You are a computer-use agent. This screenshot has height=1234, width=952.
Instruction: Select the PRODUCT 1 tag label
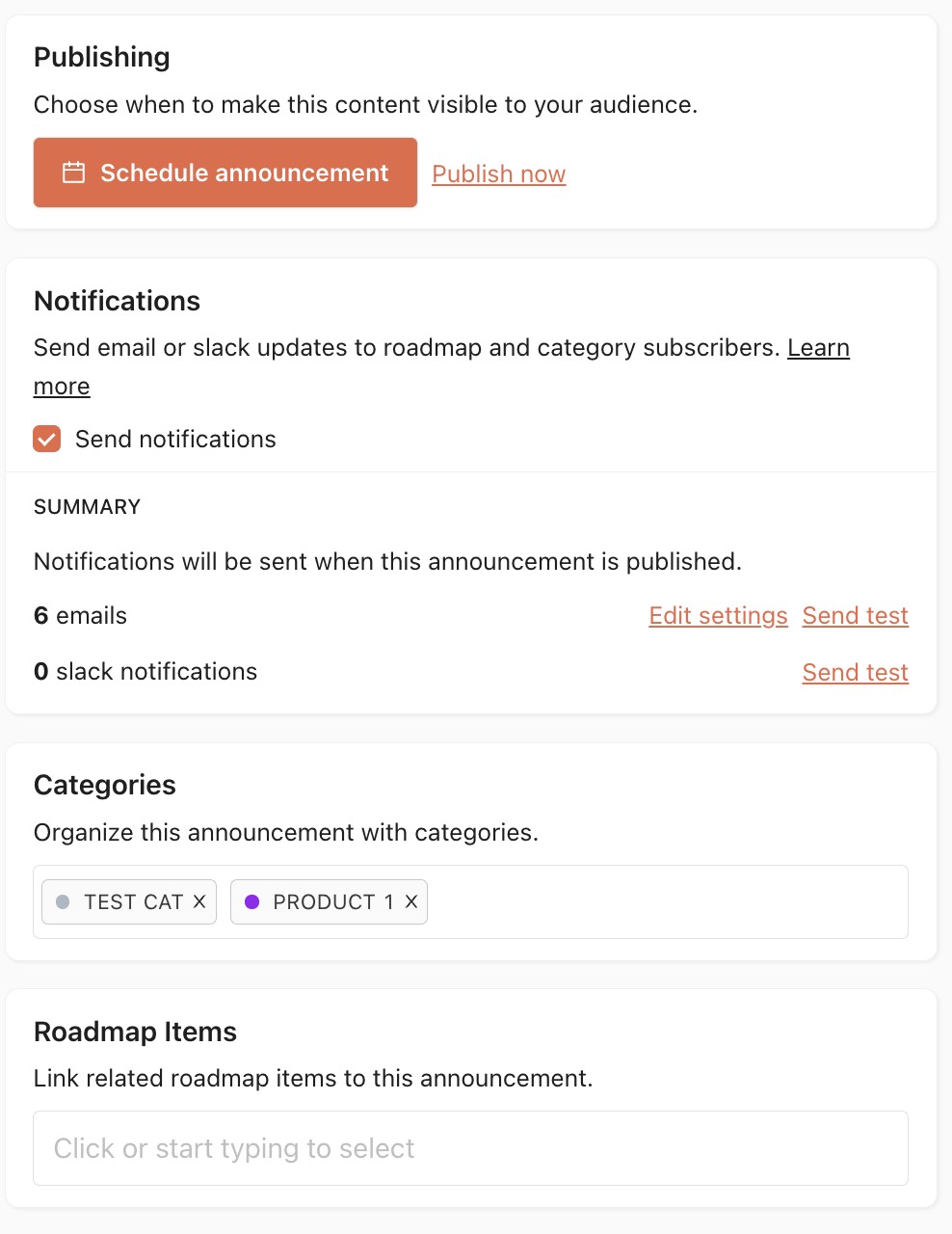tap(333, 901)
